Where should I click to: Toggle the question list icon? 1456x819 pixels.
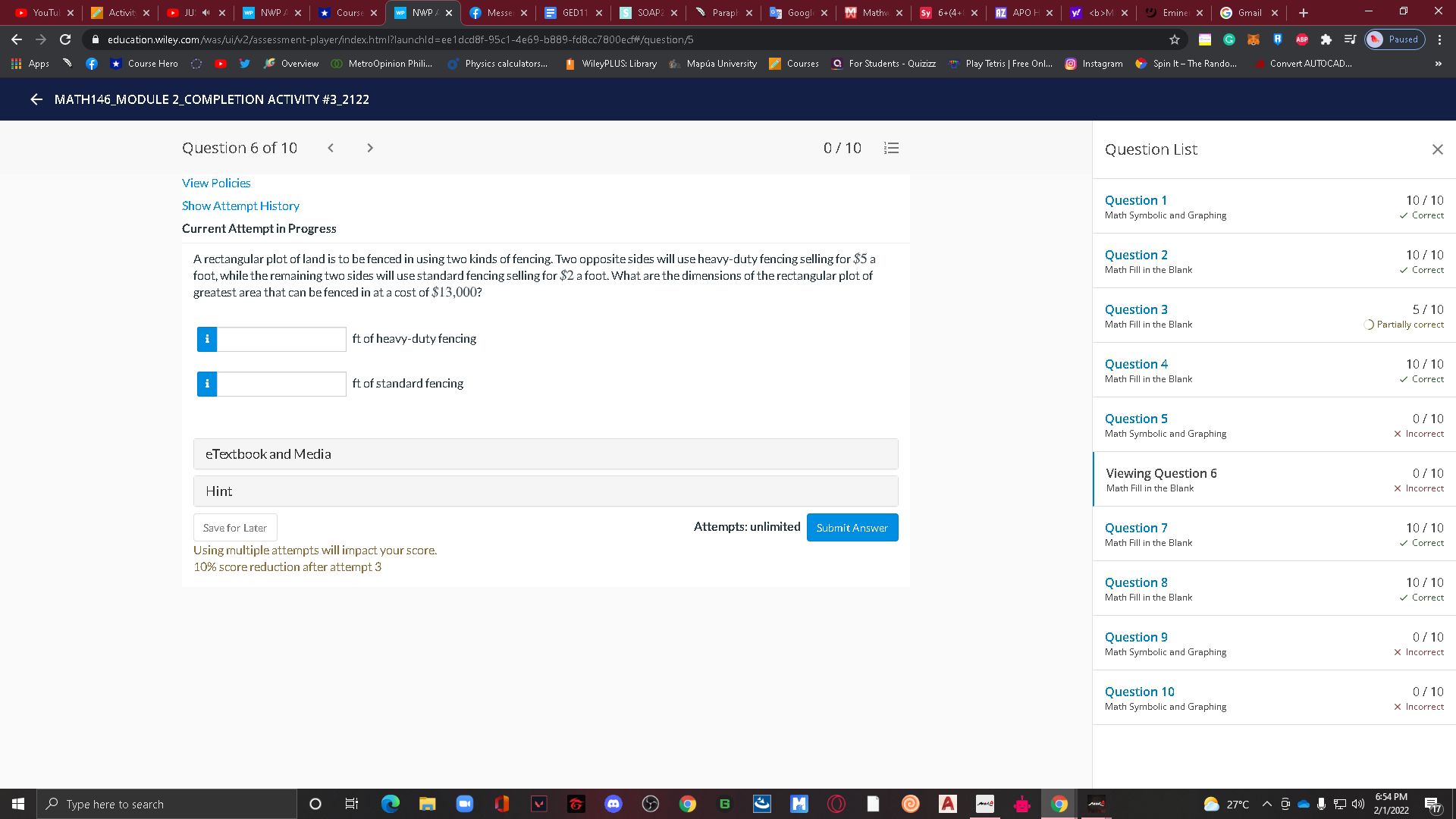click(891, 148)
